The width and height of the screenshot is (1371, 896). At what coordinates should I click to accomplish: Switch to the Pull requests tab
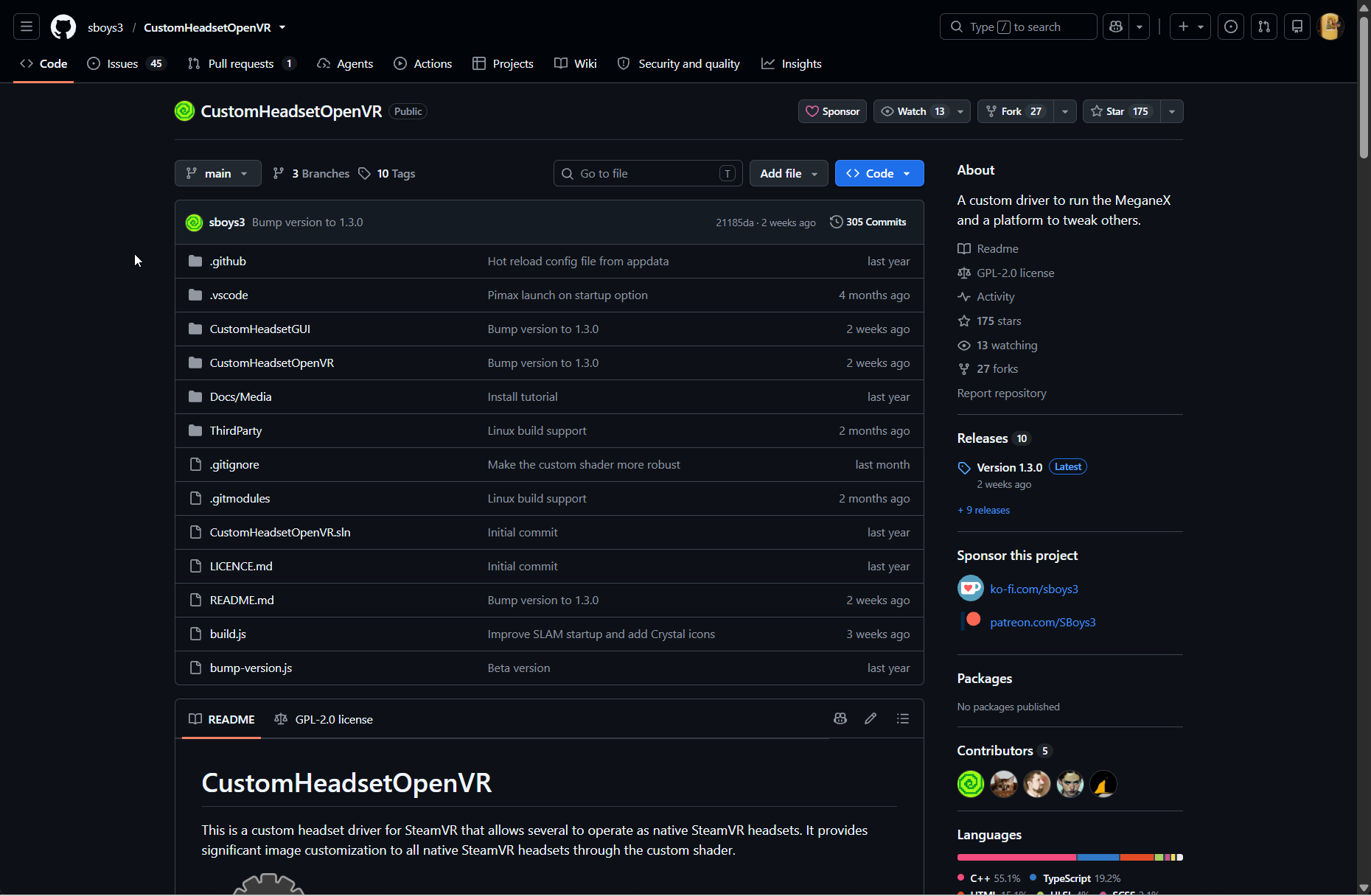click(x=242, y=64)
